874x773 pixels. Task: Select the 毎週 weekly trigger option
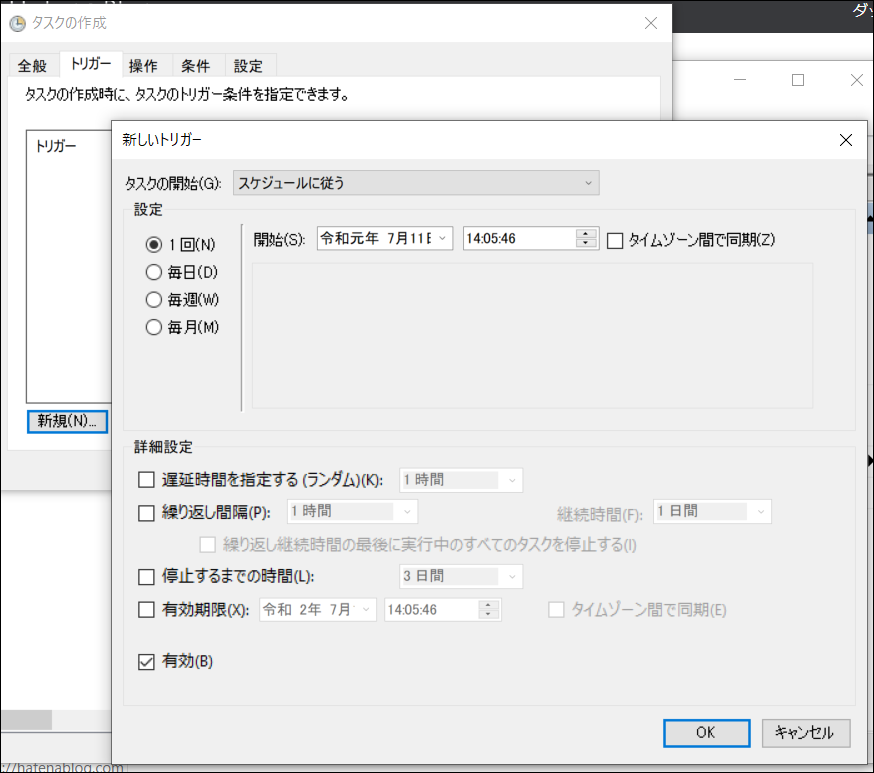(x=154, y=299)
